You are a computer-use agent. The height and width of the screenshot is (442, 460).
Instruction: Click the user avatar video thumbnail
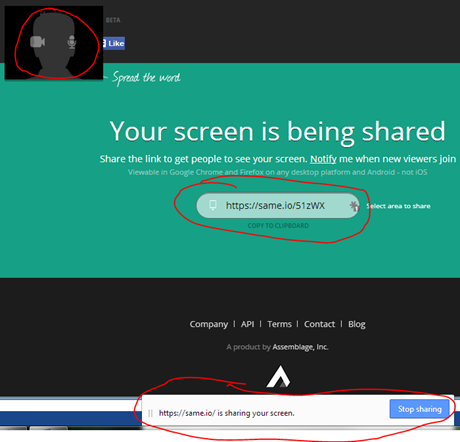(x=54, y=43)
